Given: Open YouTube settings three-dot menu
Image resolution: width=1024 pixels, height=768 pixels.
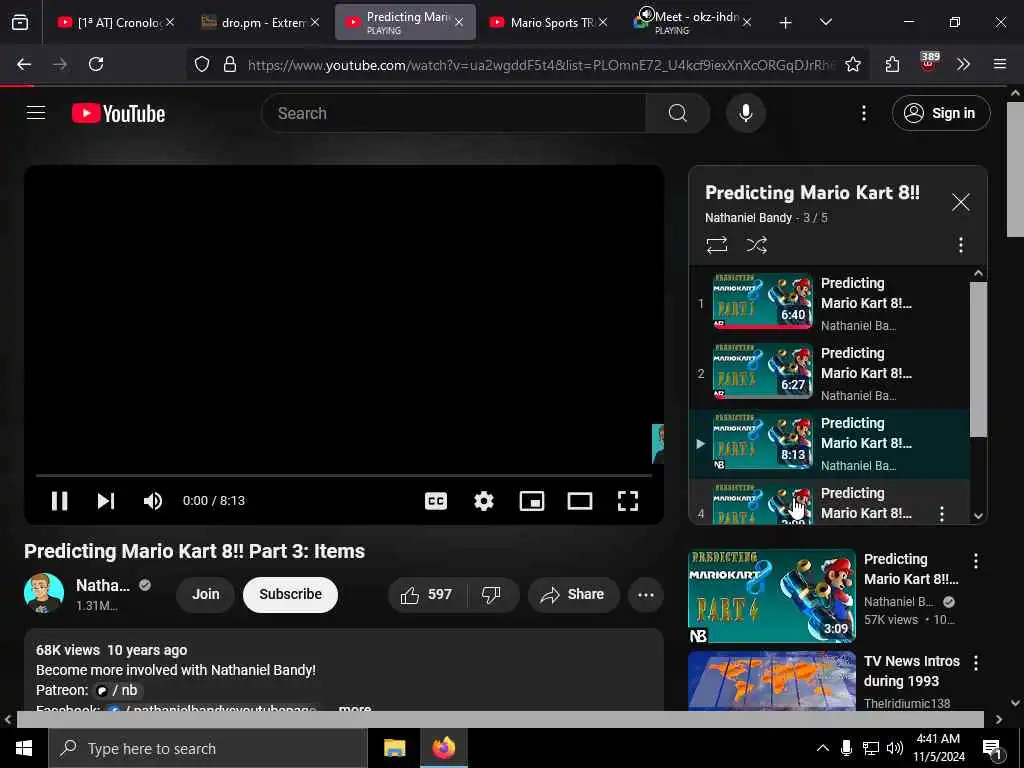Looking at the screenshot, I should pyautogui.click(x=863, y=113).
